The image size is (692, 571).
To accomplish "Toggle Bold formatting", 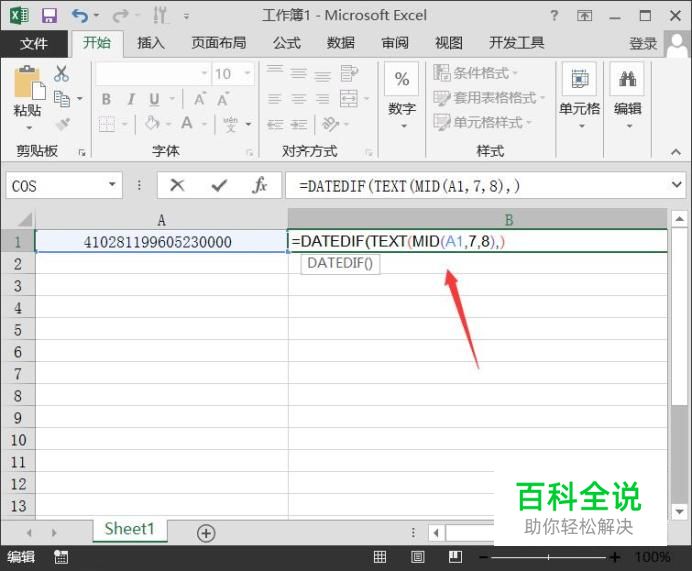I will 106,99.
